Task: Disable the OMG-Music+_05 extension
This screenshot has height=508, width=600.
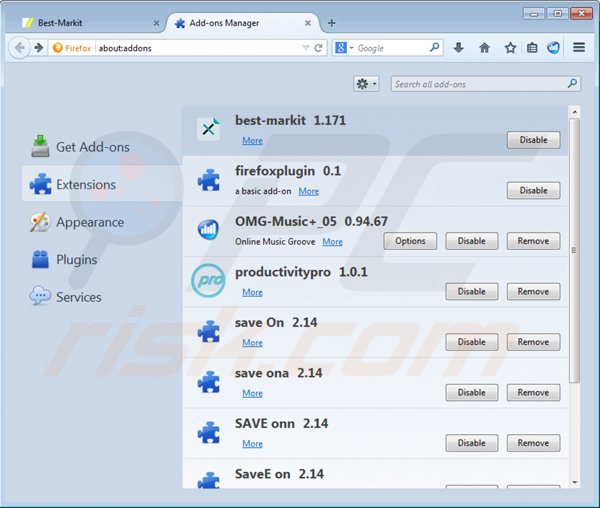Action: pyautogui.click(x=472, y=241)
